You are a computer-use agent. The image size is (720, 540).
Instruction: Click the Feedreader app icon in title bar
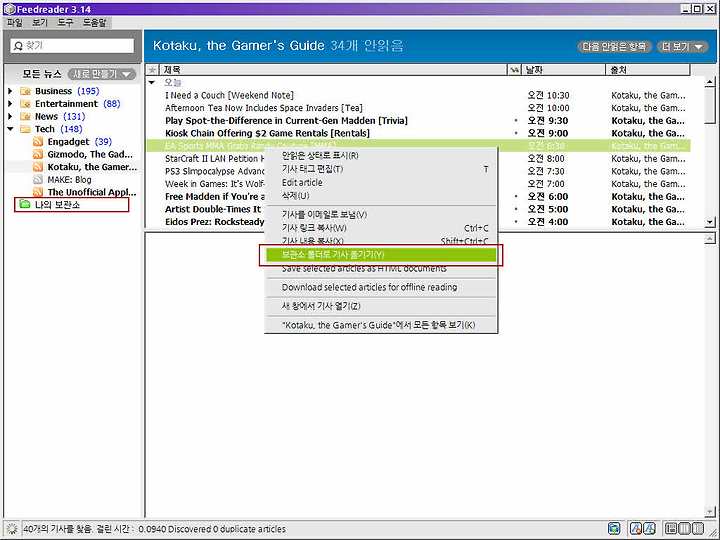(9, 9)
